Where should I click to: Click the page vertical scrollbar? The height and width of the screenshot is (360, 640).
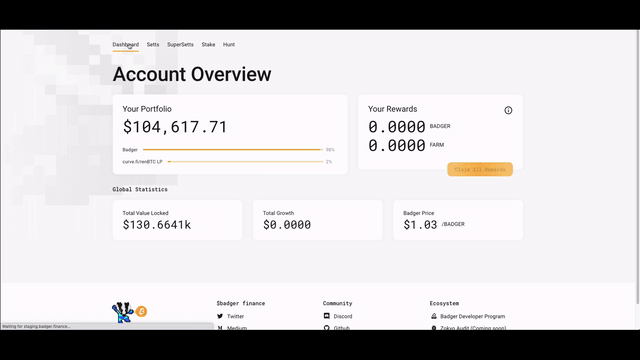click(x=638, y=167)
